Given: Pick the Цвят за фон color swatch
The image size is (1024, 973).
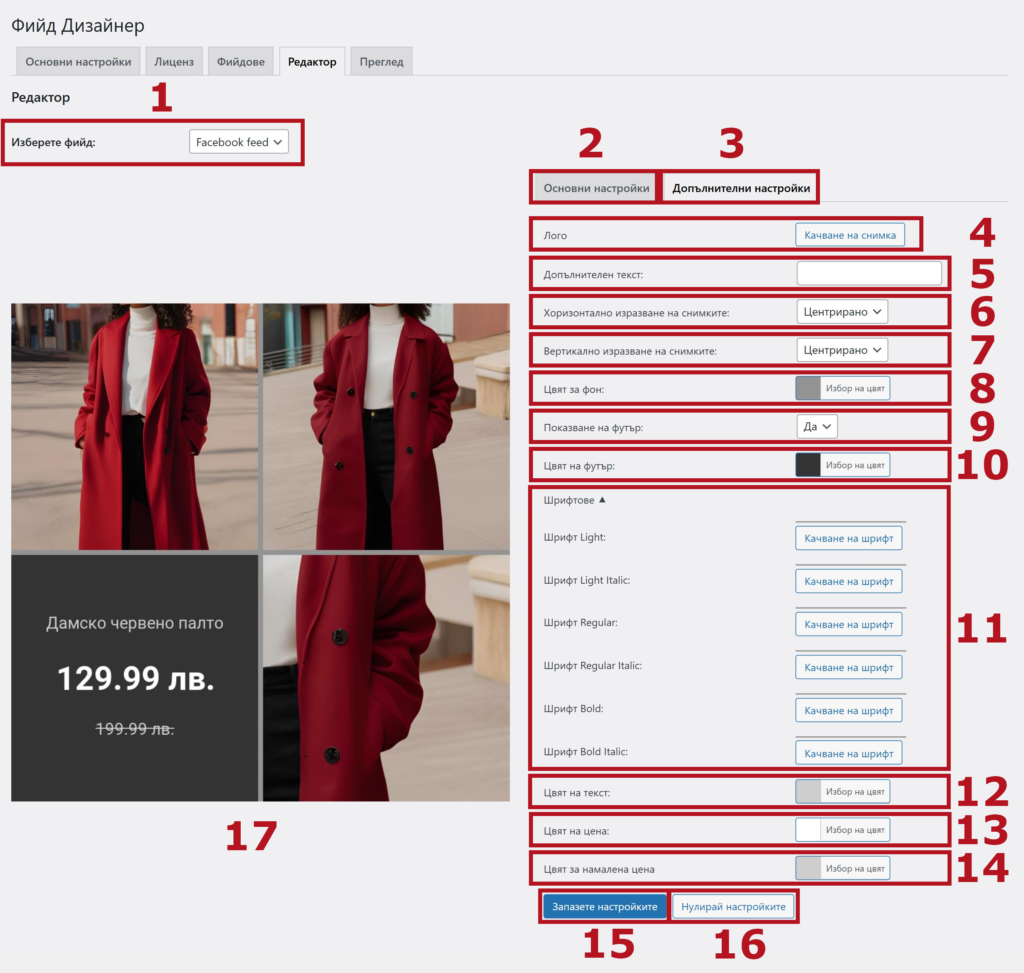Looking at the screenshot, I should click(808, 388).
